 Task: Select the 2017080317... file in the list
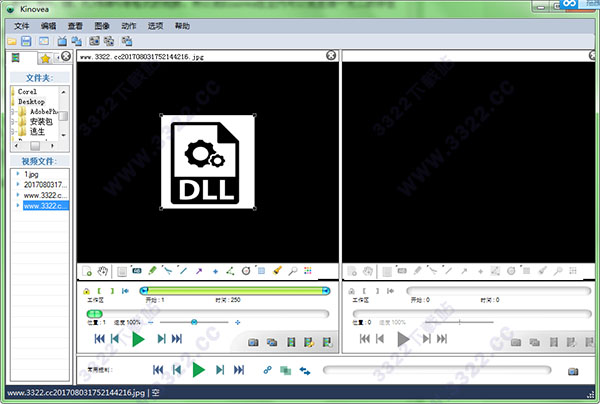pos(46,185)
